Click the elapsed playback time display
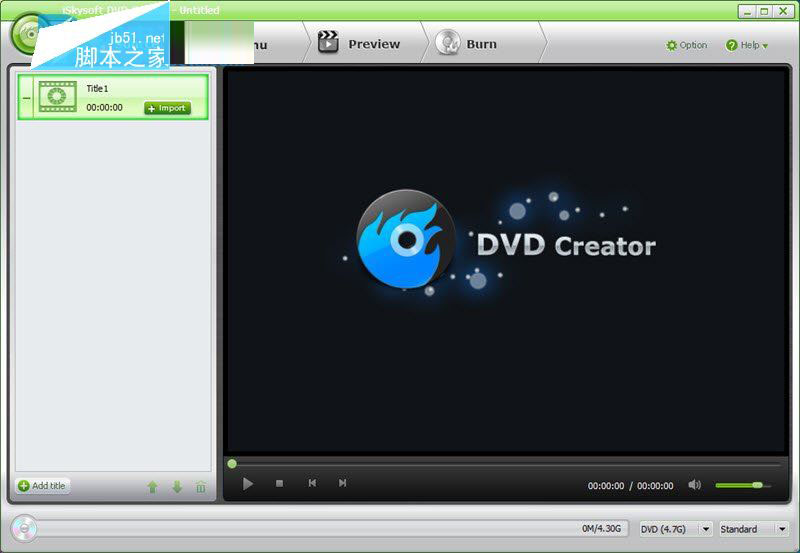The width and height of the screenshot is (800, 553). (606, 486)
